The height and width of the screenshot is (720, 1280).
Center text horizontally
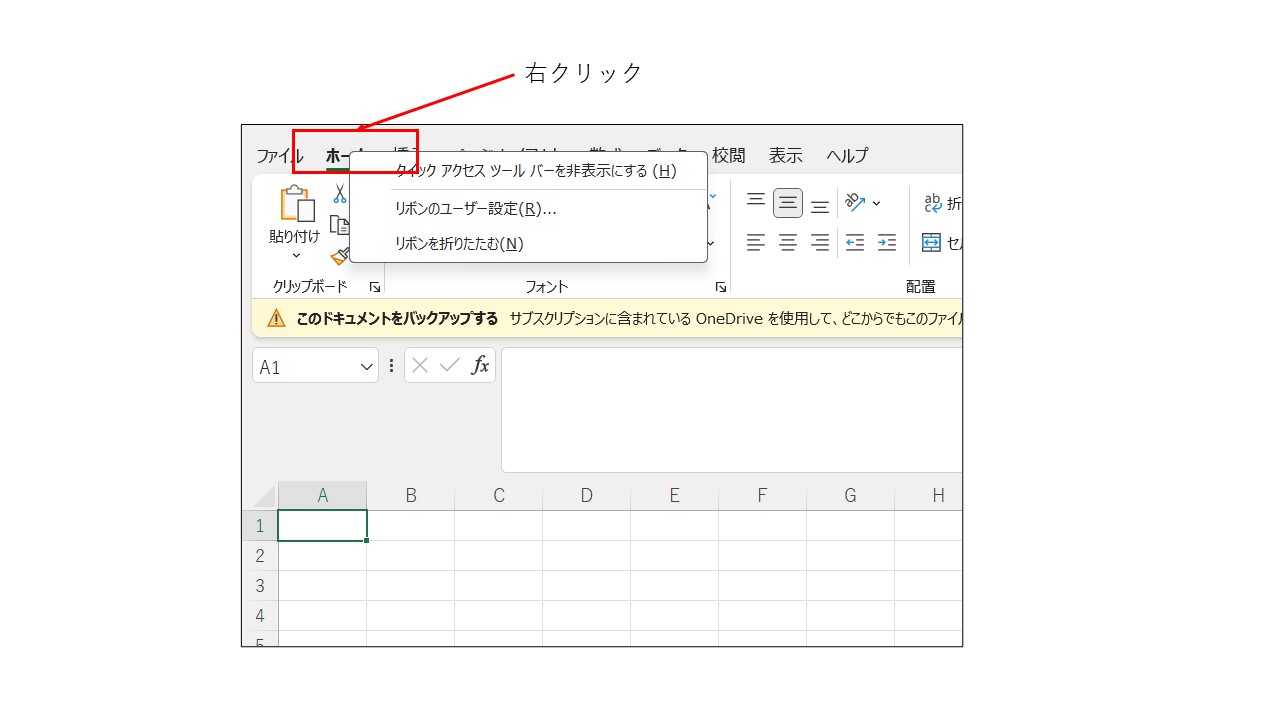click(x=788, y=242)
